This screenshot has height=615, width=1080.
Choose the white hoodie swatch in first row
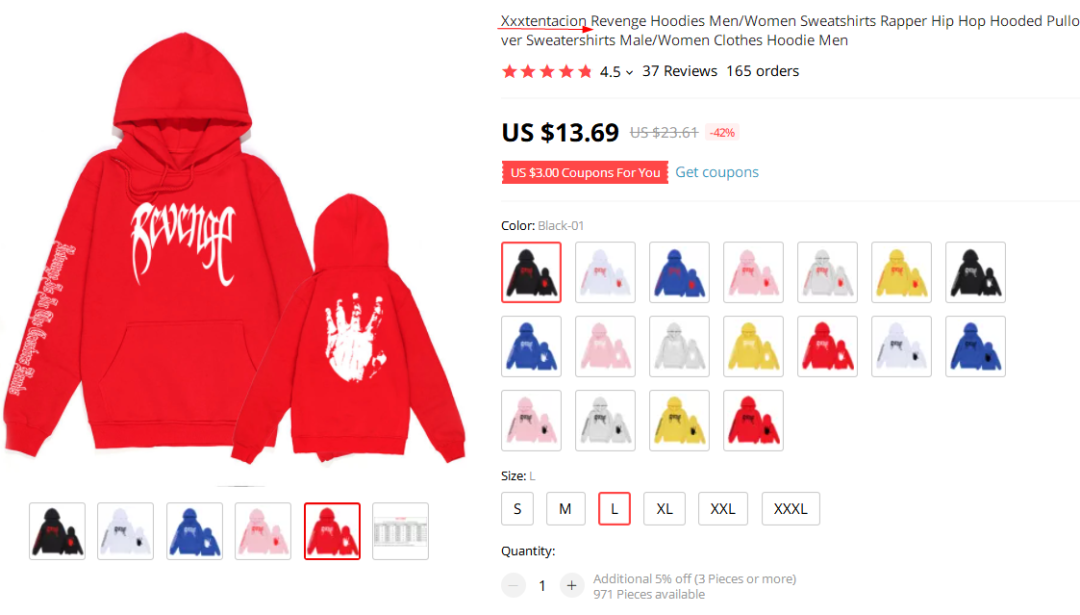tap(605, 272)
